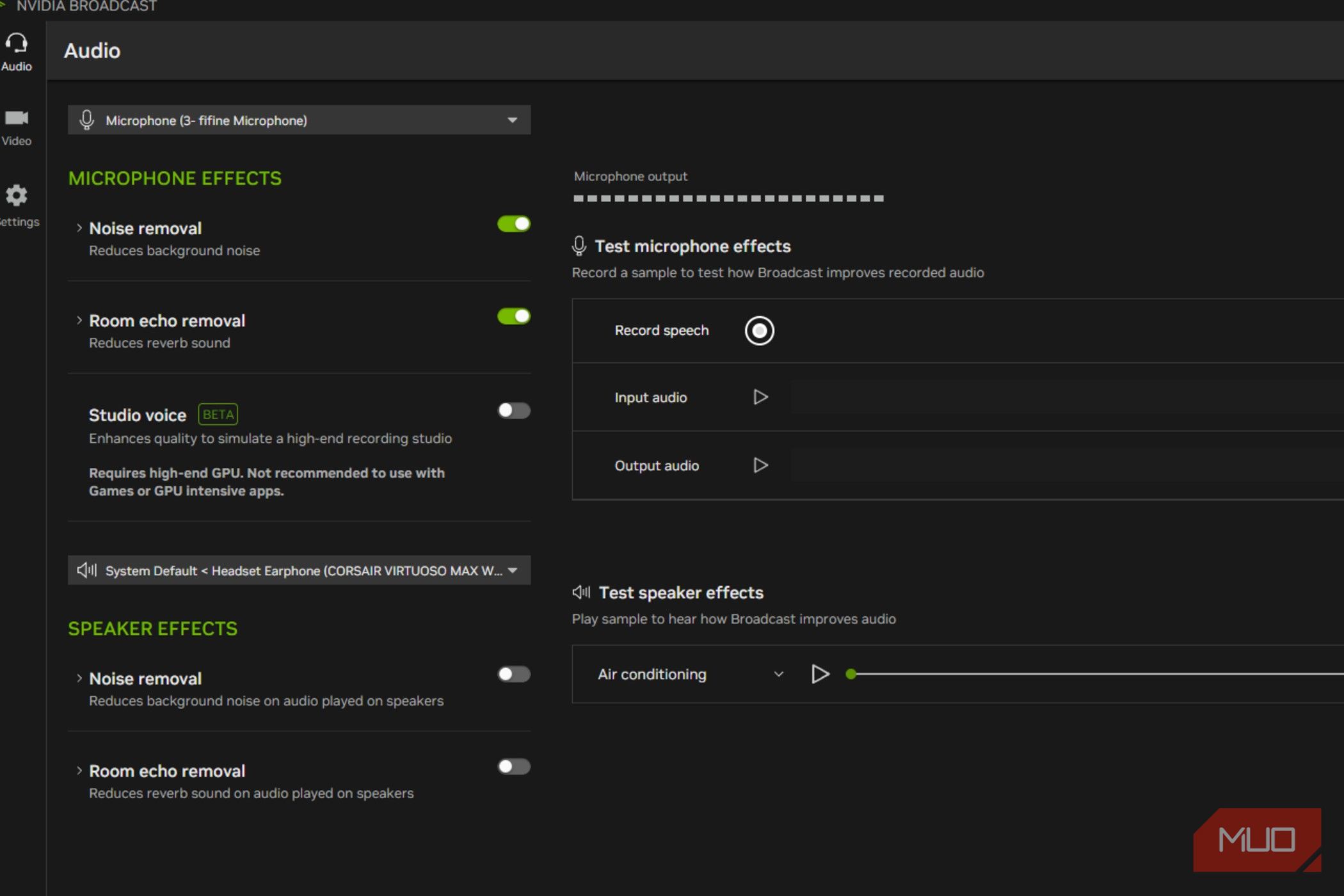The image size is (1344, 896).
Task: Enable the Studio voice beta toggle
Action: pyautogui.click(x=513, y=410)
